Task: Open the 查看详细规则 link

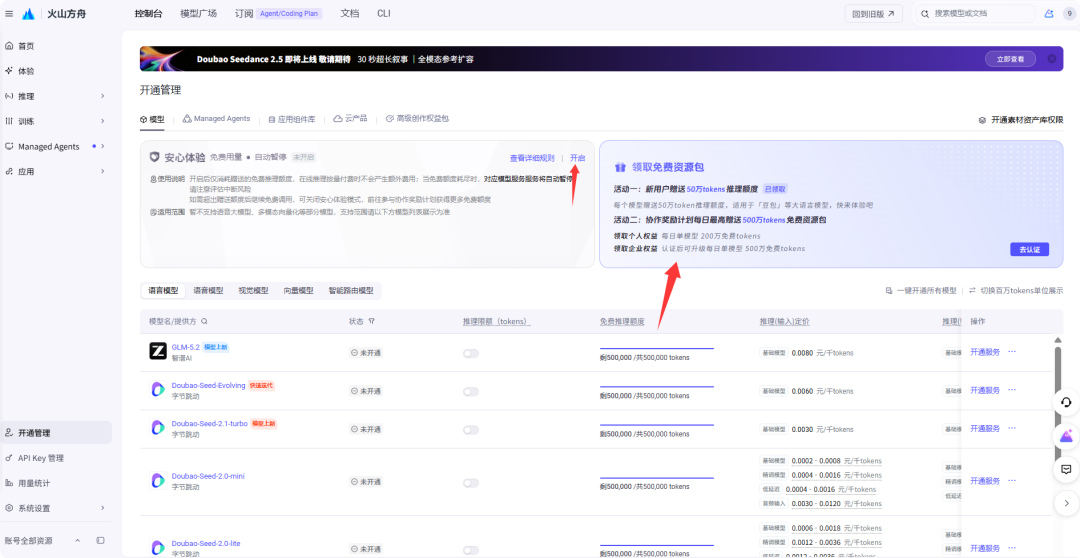Action: [532, 158]
